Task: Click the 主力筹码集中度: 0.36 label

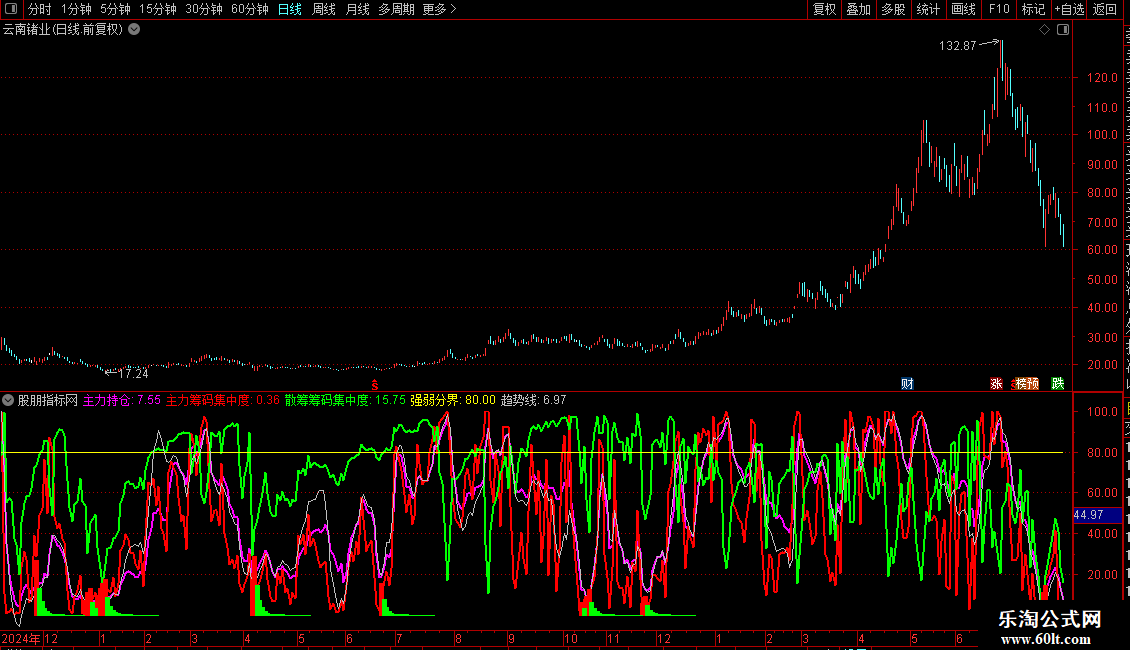Action: tap(223, 400)
